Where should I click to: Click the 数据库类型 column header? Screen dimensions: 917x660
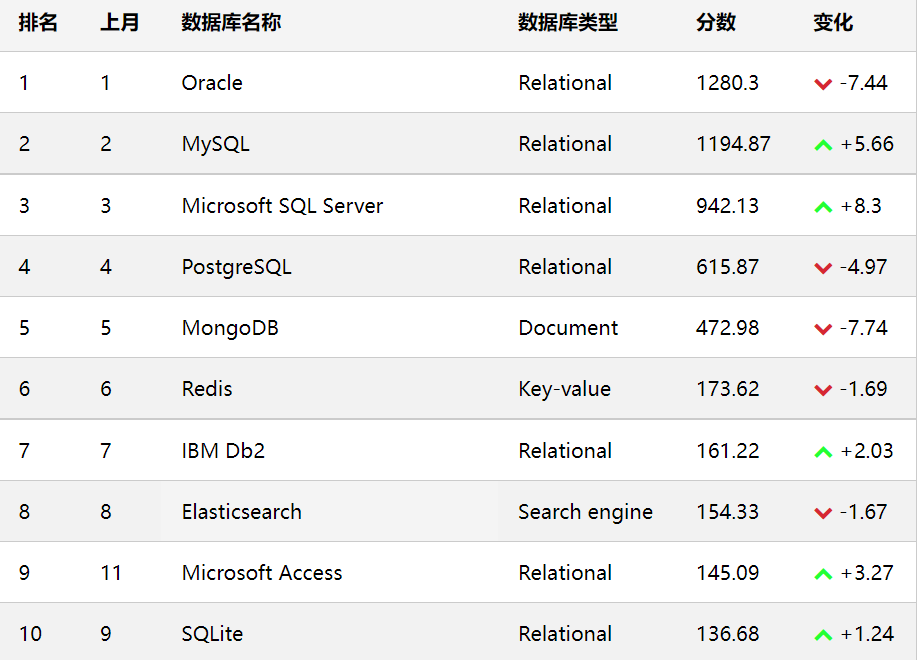pyautogui.click(x=568, y=23)
